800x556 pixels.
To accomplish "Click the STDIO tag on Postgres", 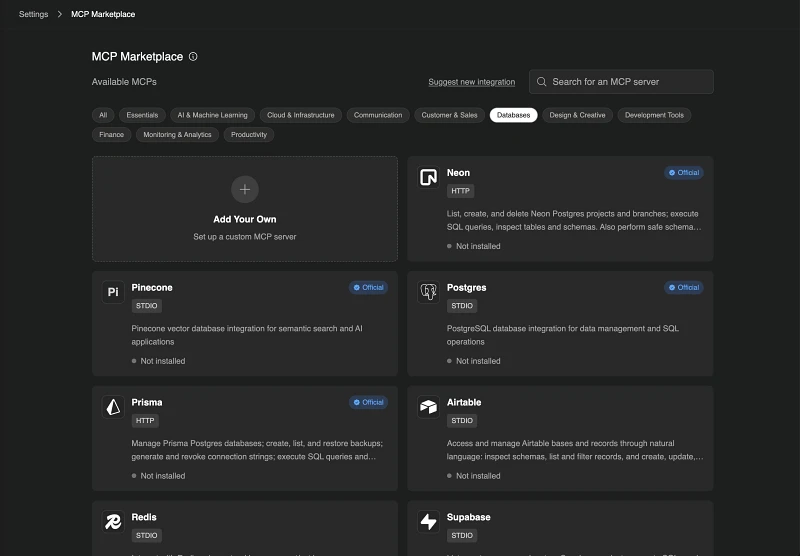I will pos(462,306).
